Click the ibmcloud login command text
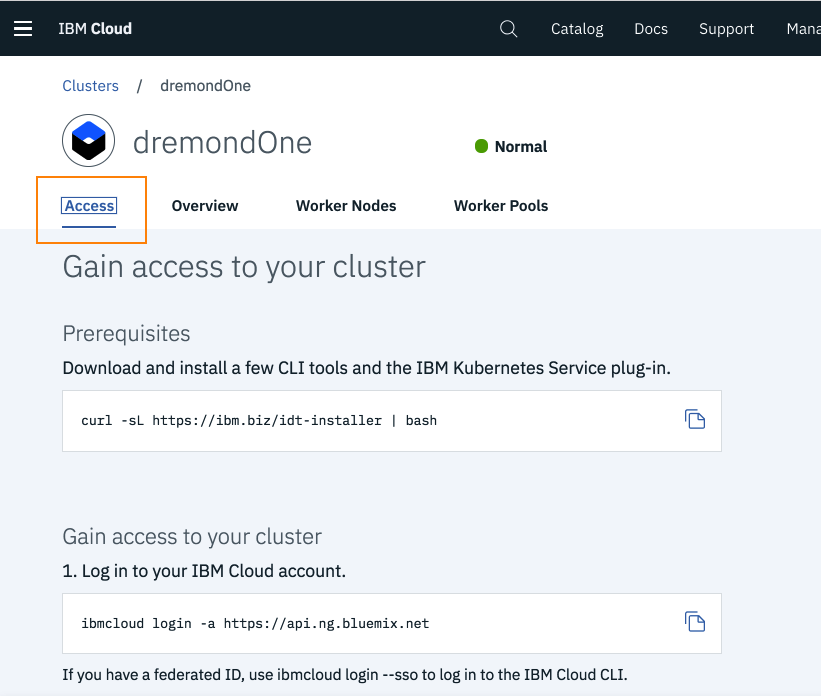Screen dimensions: 821x696 255,623
